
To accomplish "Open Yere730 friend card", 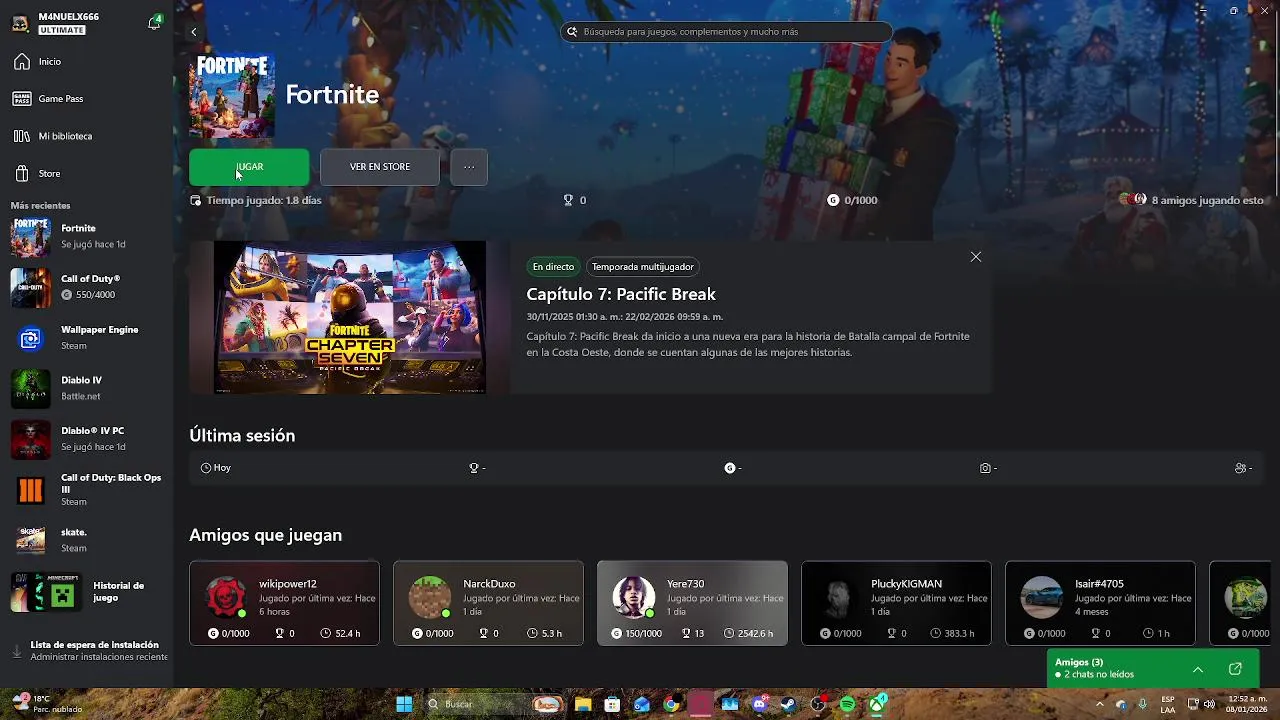I will tap(692, 603).
